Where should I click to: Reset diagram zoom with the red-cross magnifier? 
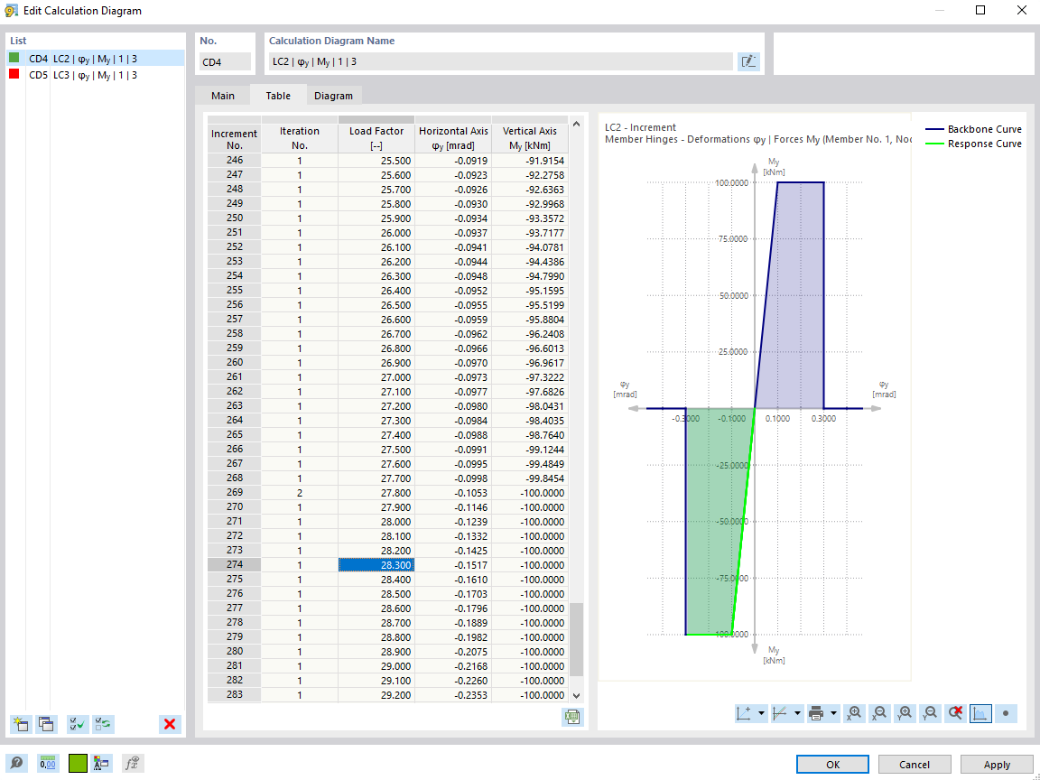(x=955, y=713)
